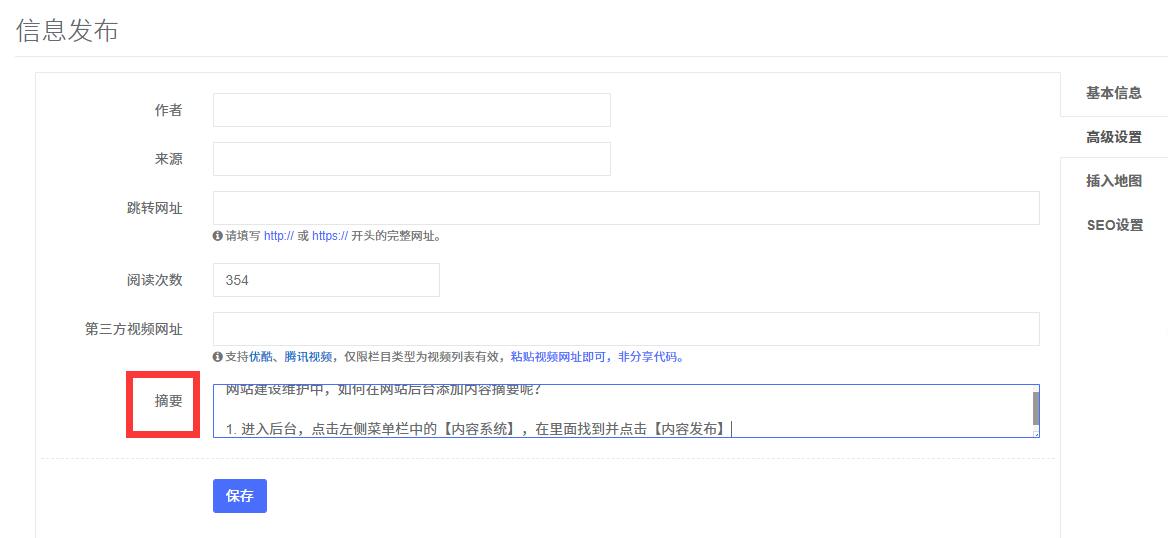Click the https:// hint text

[x=330, y=237]
